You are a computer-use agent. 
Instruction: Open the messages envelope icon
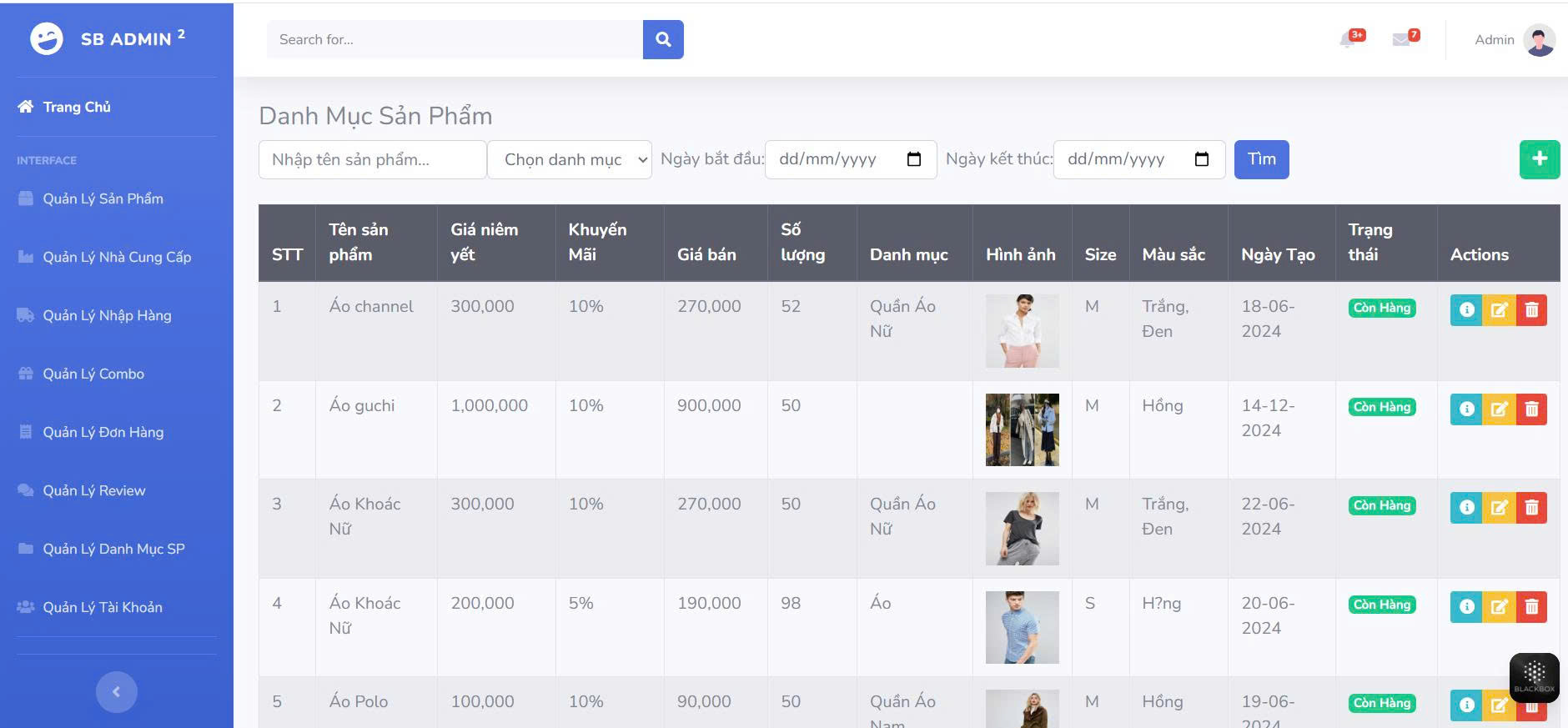pyautogui.click(x=1402, y=39)
